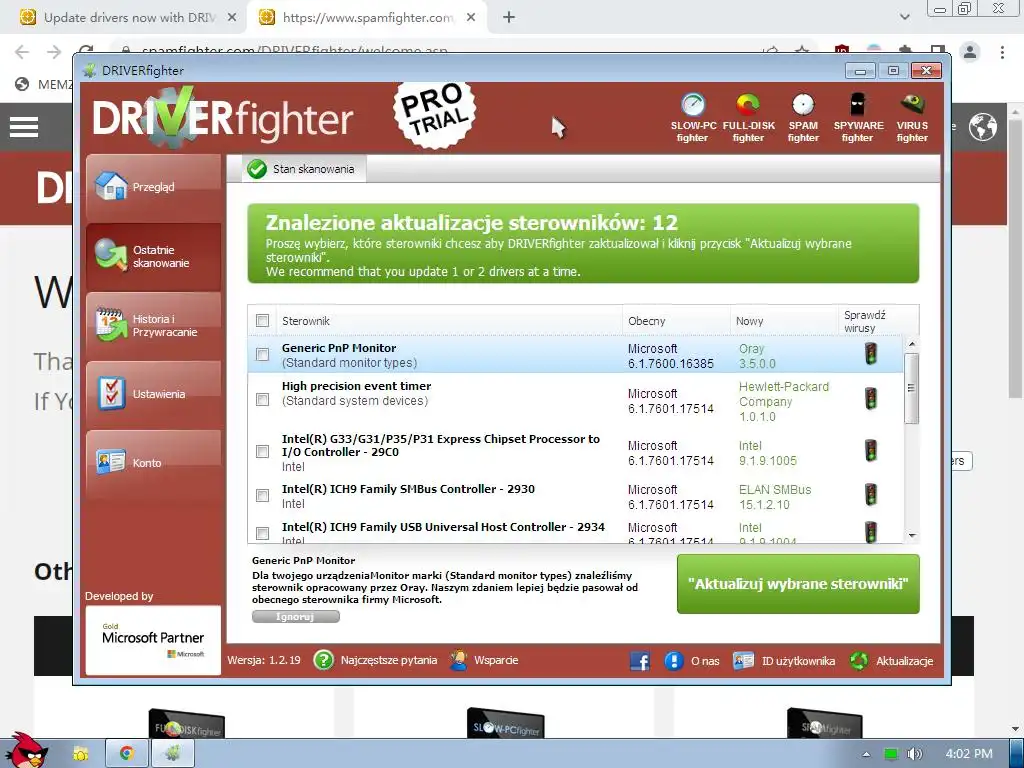The width and height of the screenshot is (1024, 768).
Task: Open Chrome three-dot menu
Action: [1002, 52]
